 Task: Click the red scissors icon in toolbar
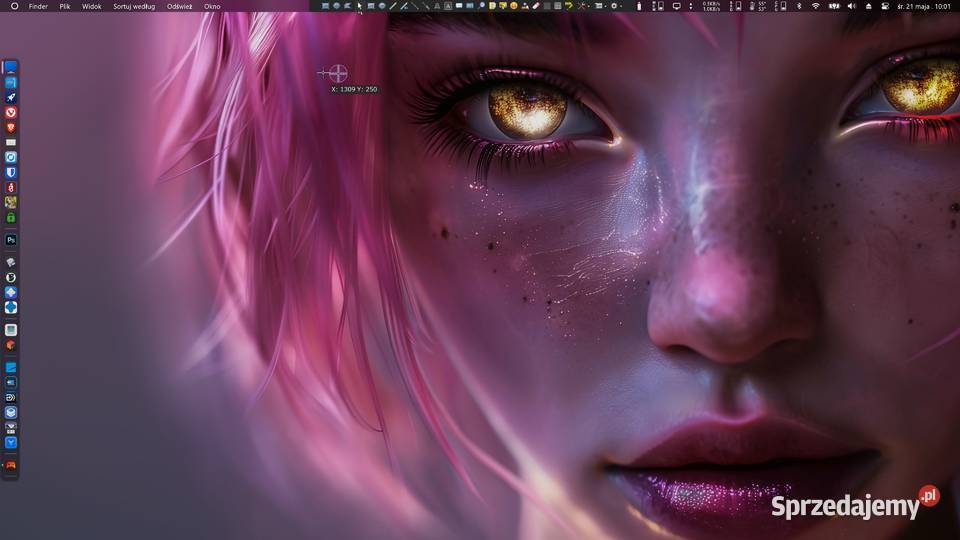(x=582, y=6)
